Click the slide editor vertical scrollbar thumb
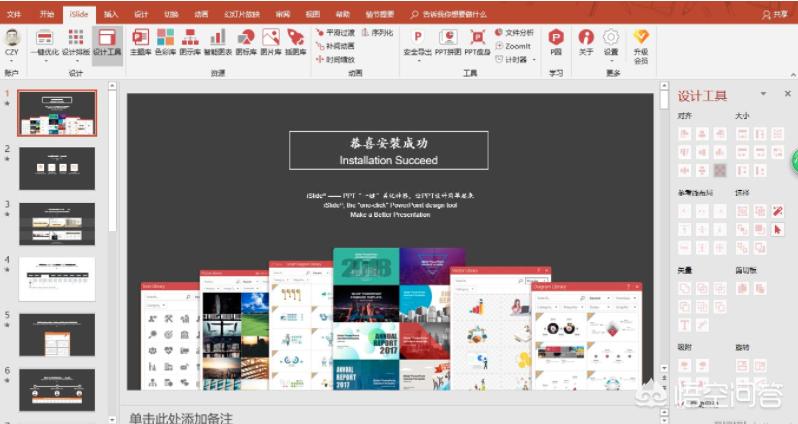Viewport: 798px width, 424px height. [664, 99]
